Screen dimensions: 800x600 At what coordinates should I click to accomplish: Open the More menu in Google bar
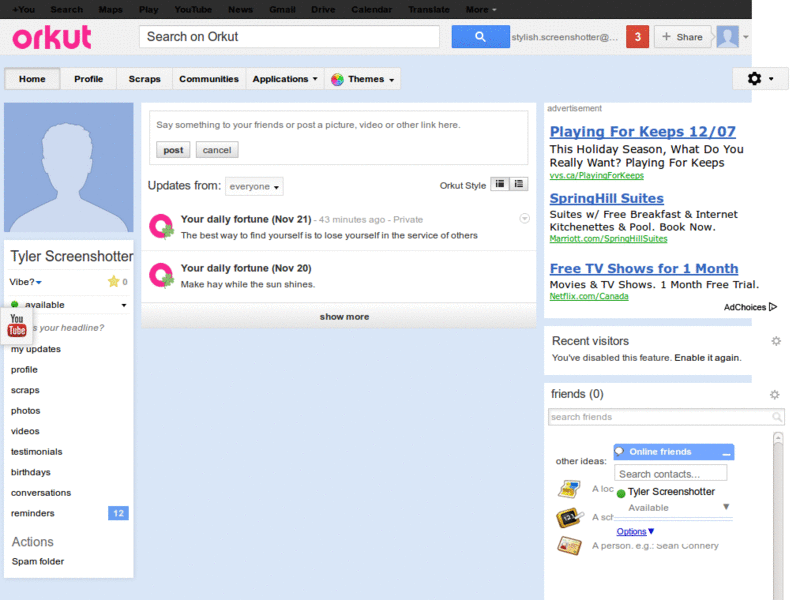point(481,9)
